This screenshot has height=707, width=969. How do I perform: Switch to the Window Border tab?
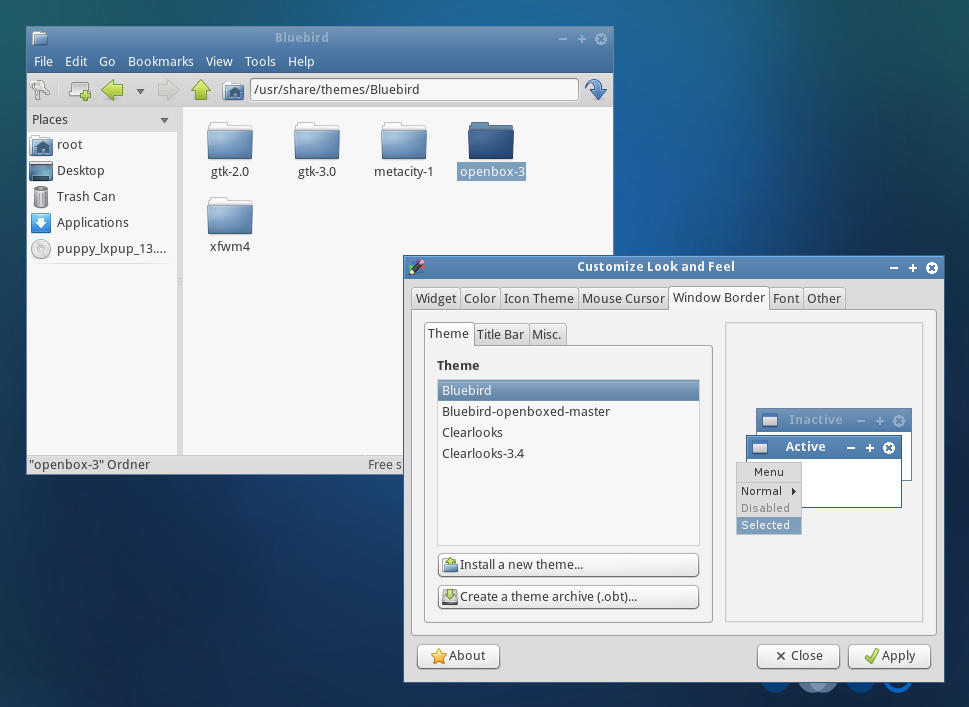click(719, 297)
